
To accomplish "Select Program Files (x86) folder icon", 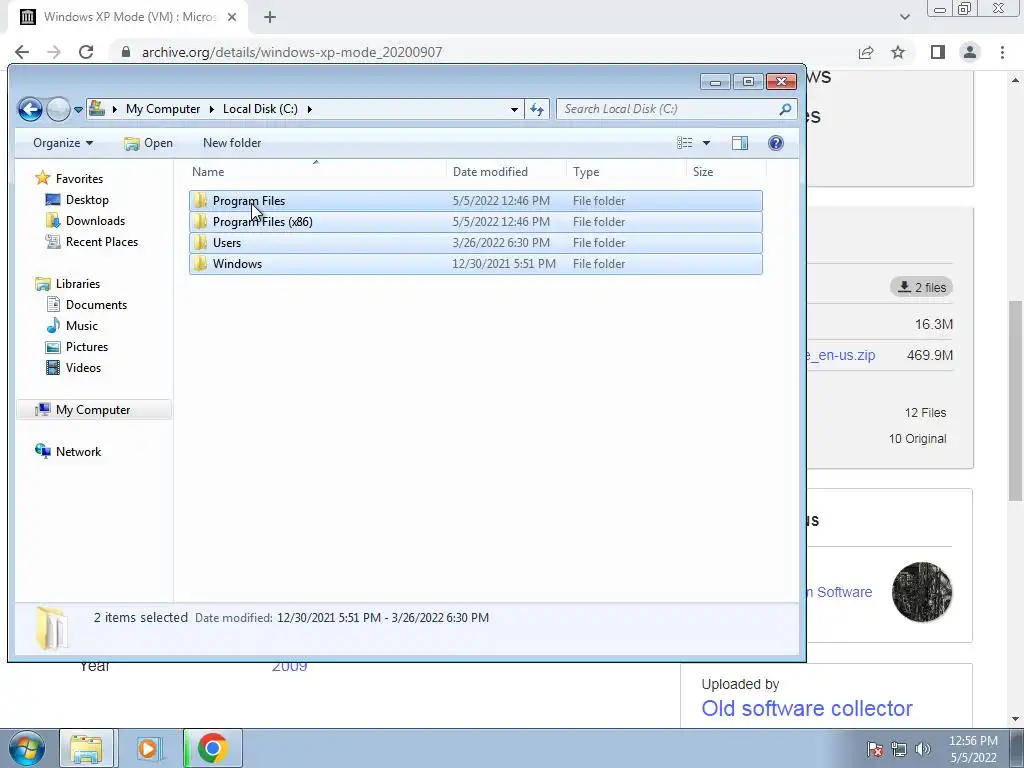I will tap(200, 221).
